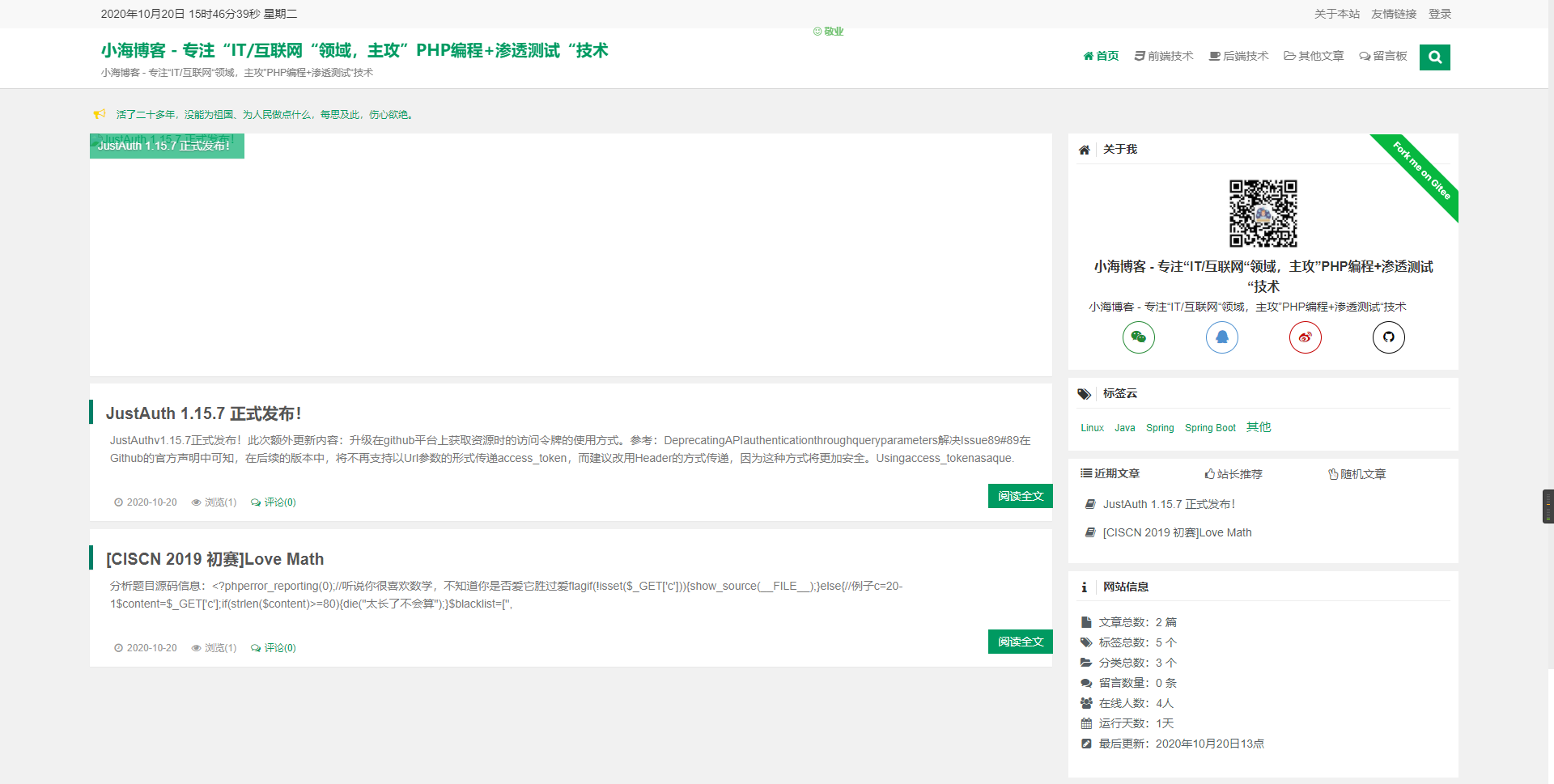This screenshot has width=1554, height=784.
Task: Click the 留言数量: 0 条 row
Action: click(x=1129, y=683)
